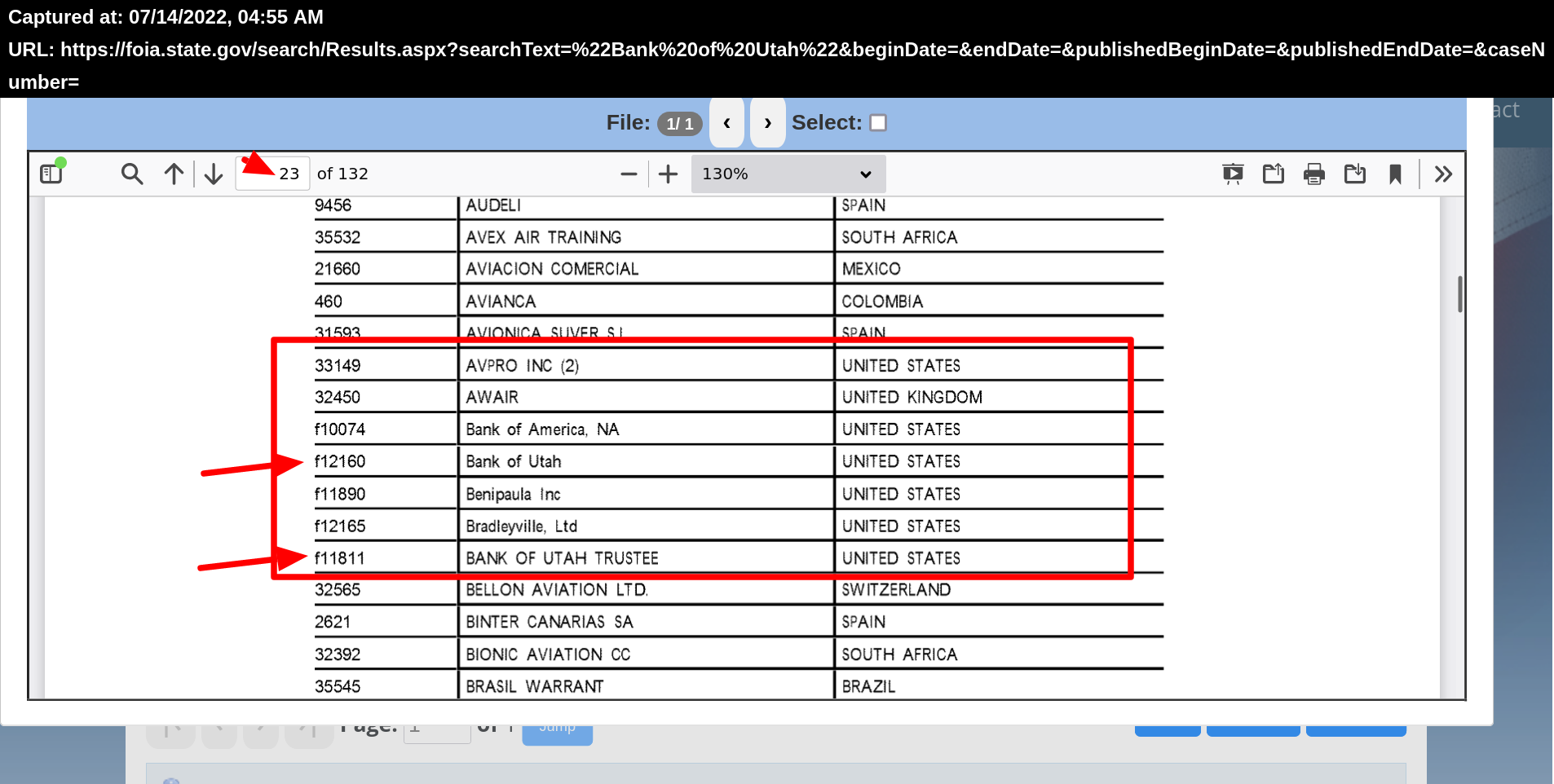
Task: Open the tools overflow menu
Action: point(1443,174)
